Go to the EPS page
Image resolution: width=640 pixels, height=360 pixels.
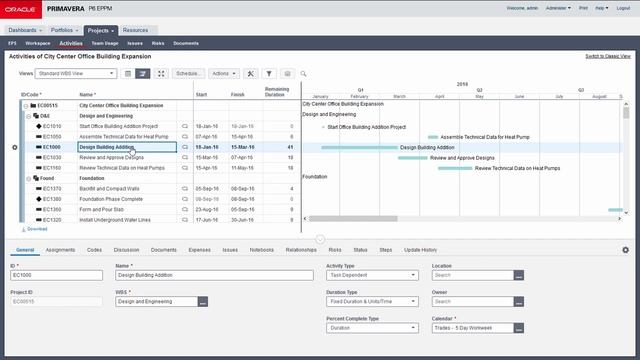(x=12, y=43)
